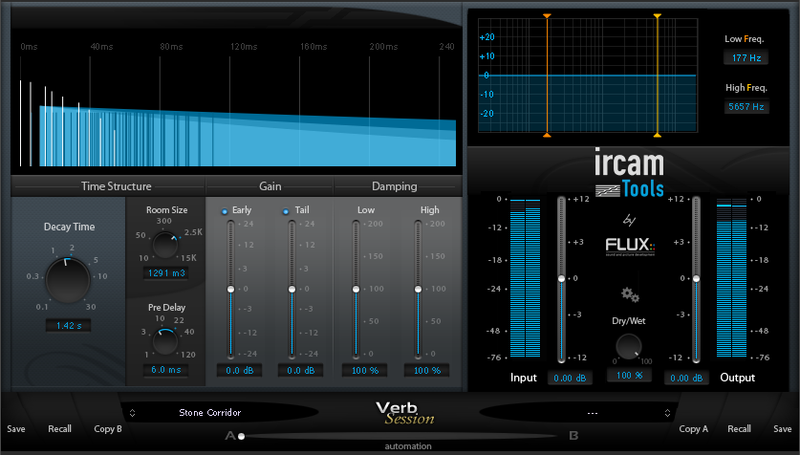Toggle the Early gain enable LED
The width and height of the screenshot is (800, 455).
(x=224, y=211)
